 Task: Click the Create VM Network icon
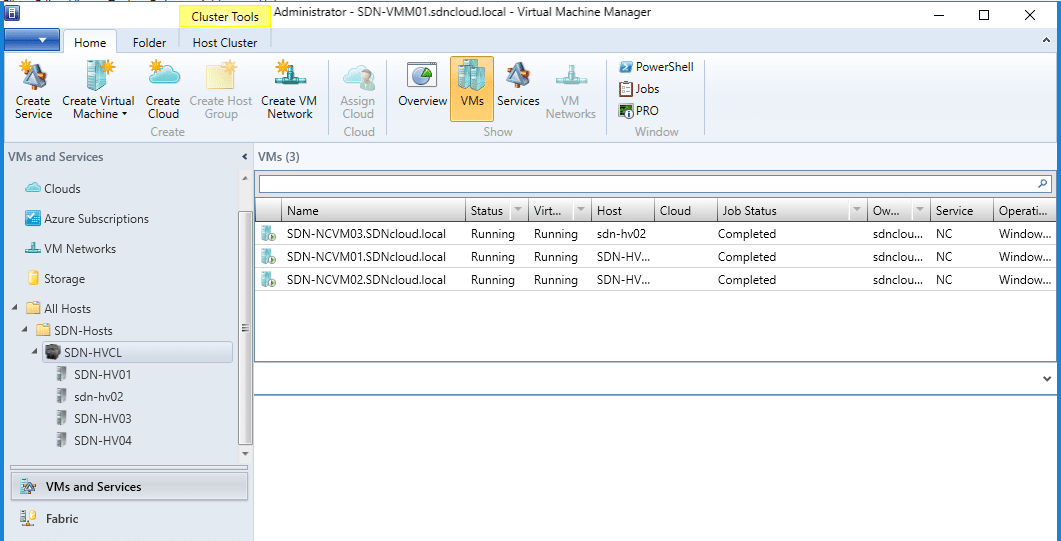coord(289,90)
